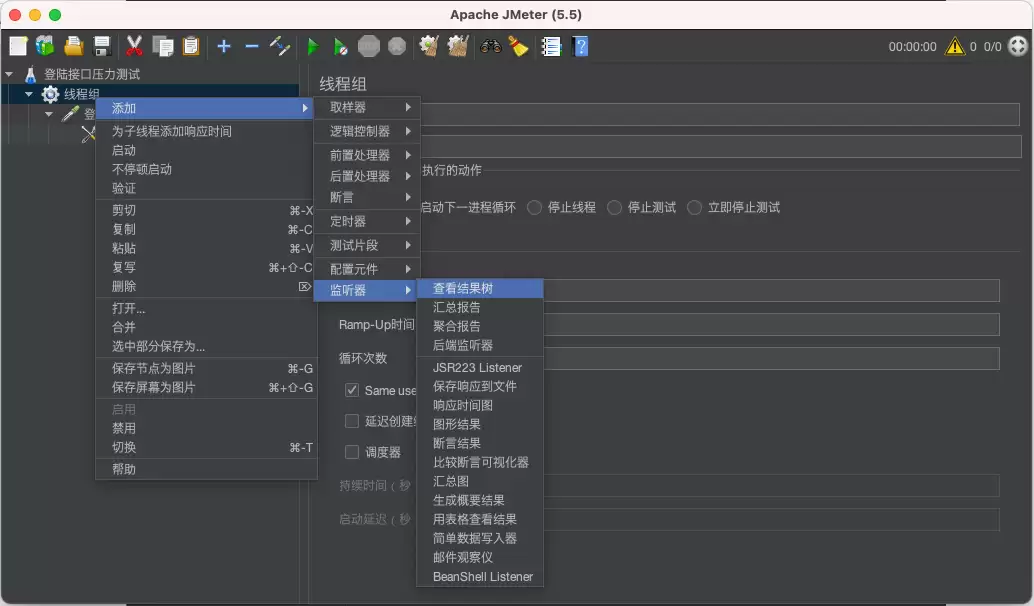
Task: Choose 后端监听器 from listener menu
Action: point(480,346)
